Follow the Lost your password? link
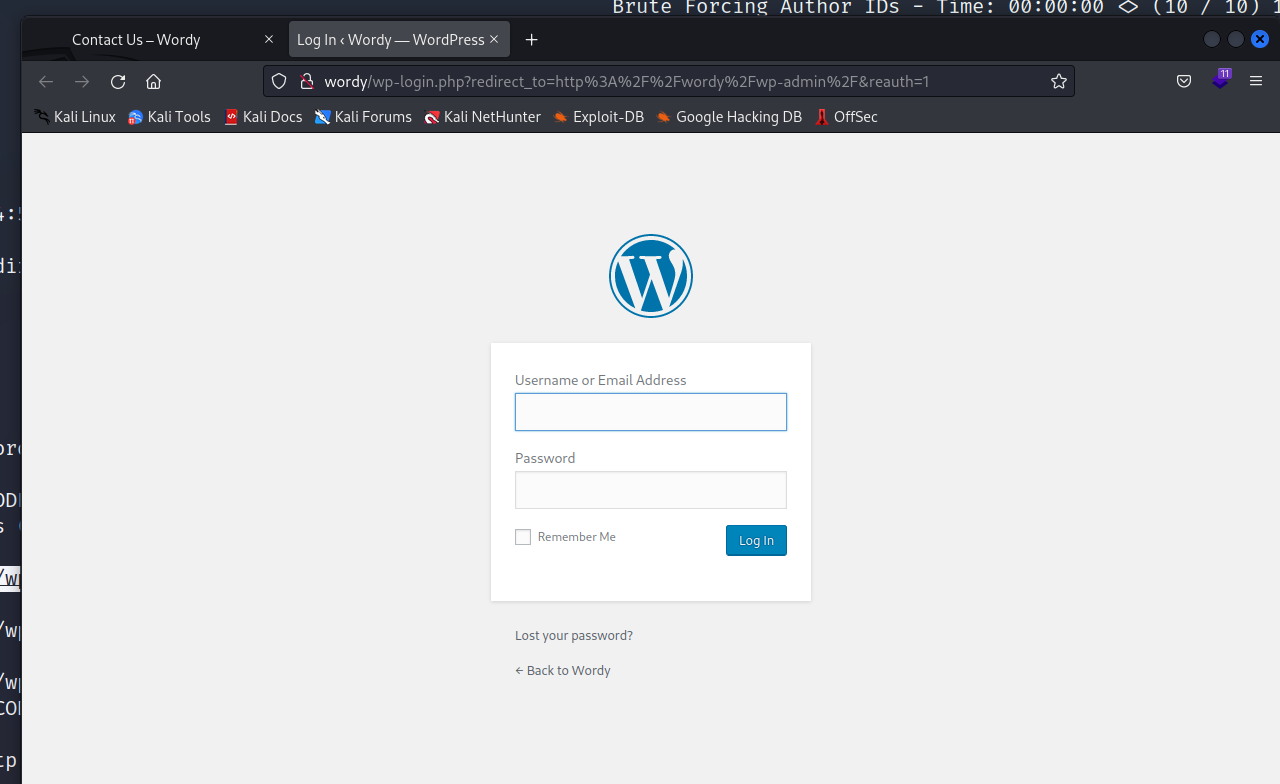 574,636
